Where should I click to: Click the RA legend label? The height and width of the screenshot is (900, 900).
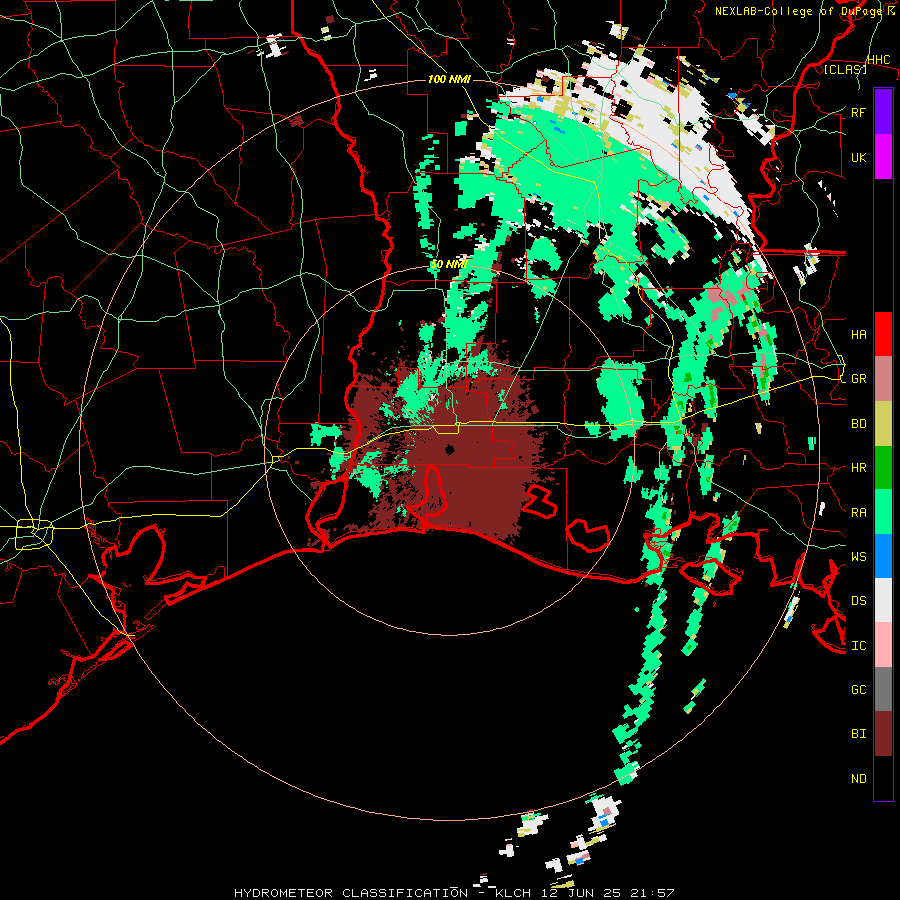click(858, 513)
